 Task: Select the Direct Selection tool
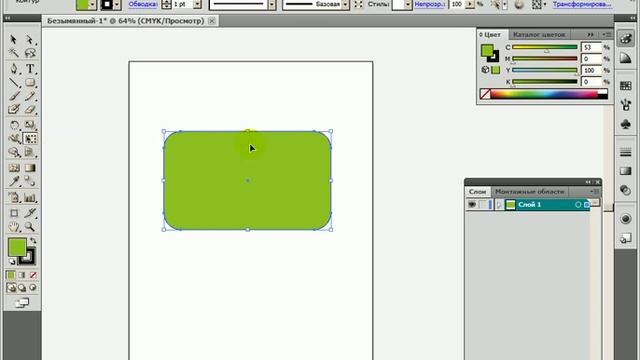pos(30,40)
